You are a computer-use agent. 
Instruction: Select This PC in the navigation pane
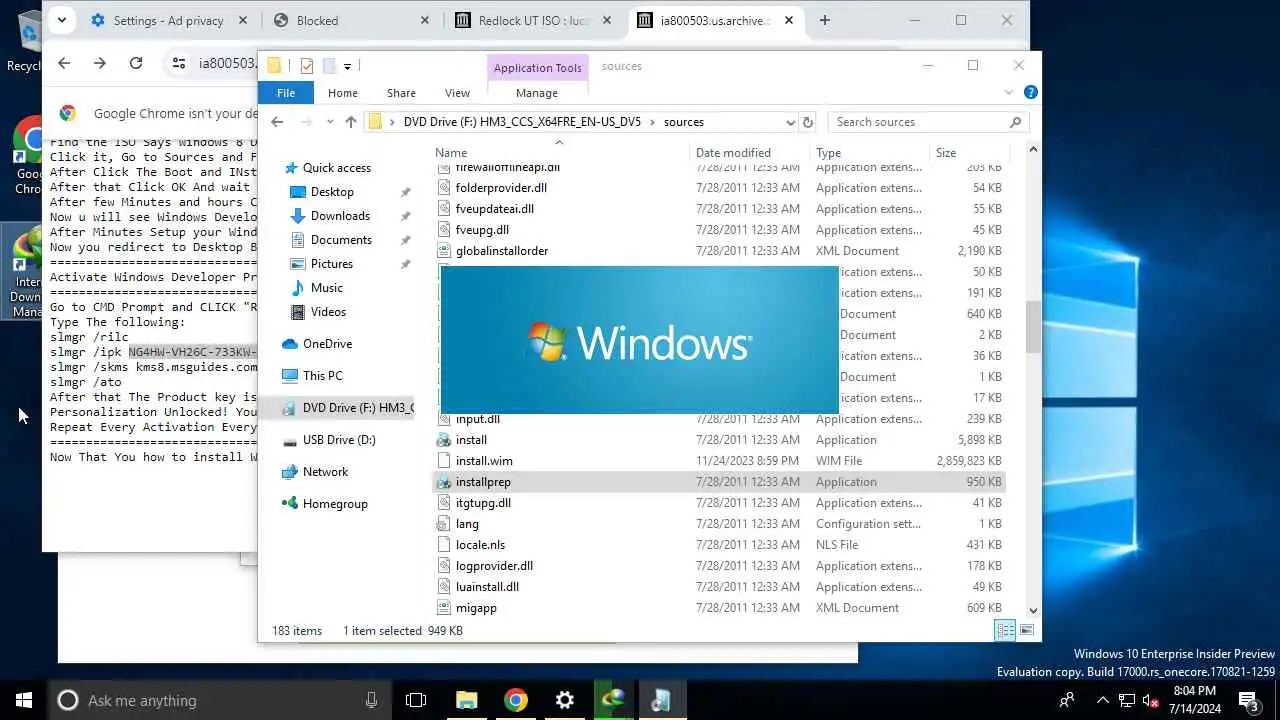pos(322,376)
